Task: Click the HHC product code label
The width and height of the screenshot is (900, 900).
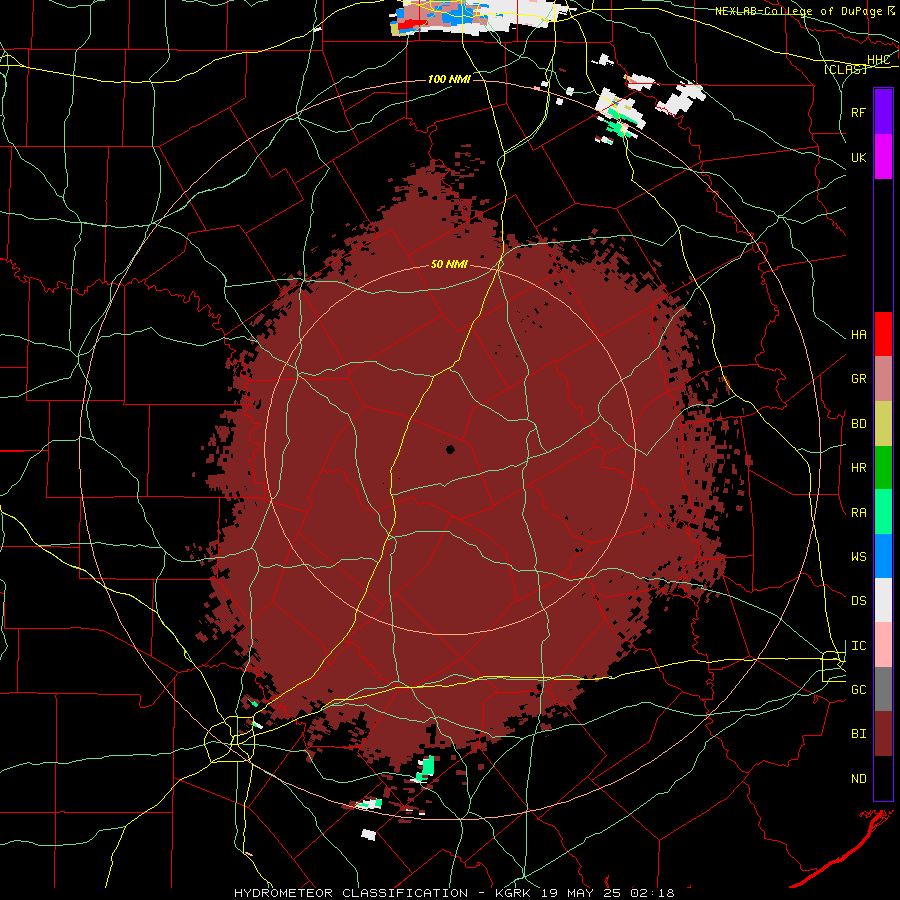Action: (878, 60)
